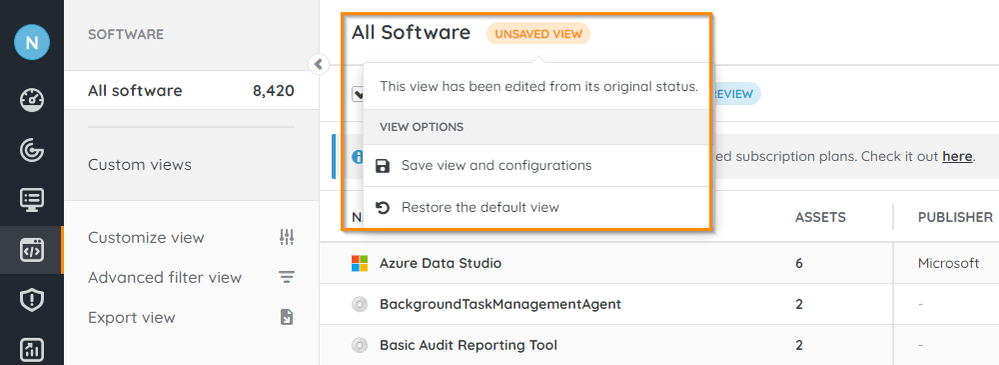The width and height of the screenshot is (999, 365).
Task: Click the floppy disk save icon
Action: coord(382,166)
